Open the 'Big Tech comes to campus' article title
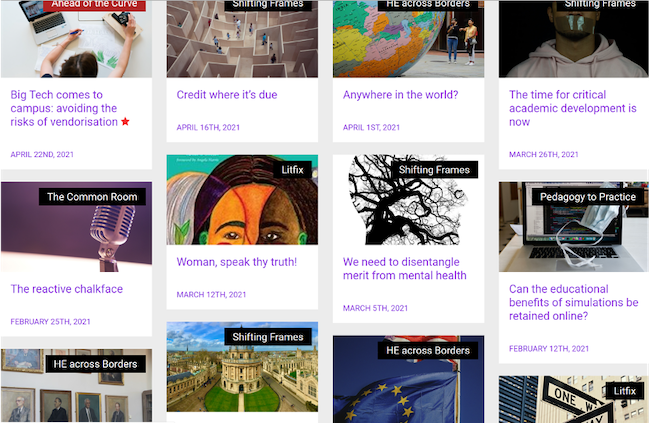Image resolution: width=650 pixels, height=423 pixels. click(64, 108)
